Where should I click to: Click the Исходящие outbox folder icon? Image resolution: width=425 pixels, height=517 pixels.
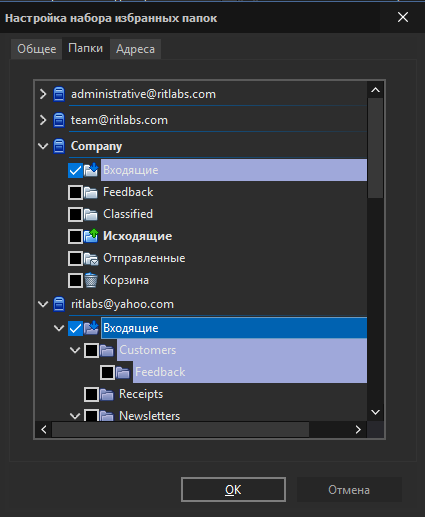click(91, 236)
